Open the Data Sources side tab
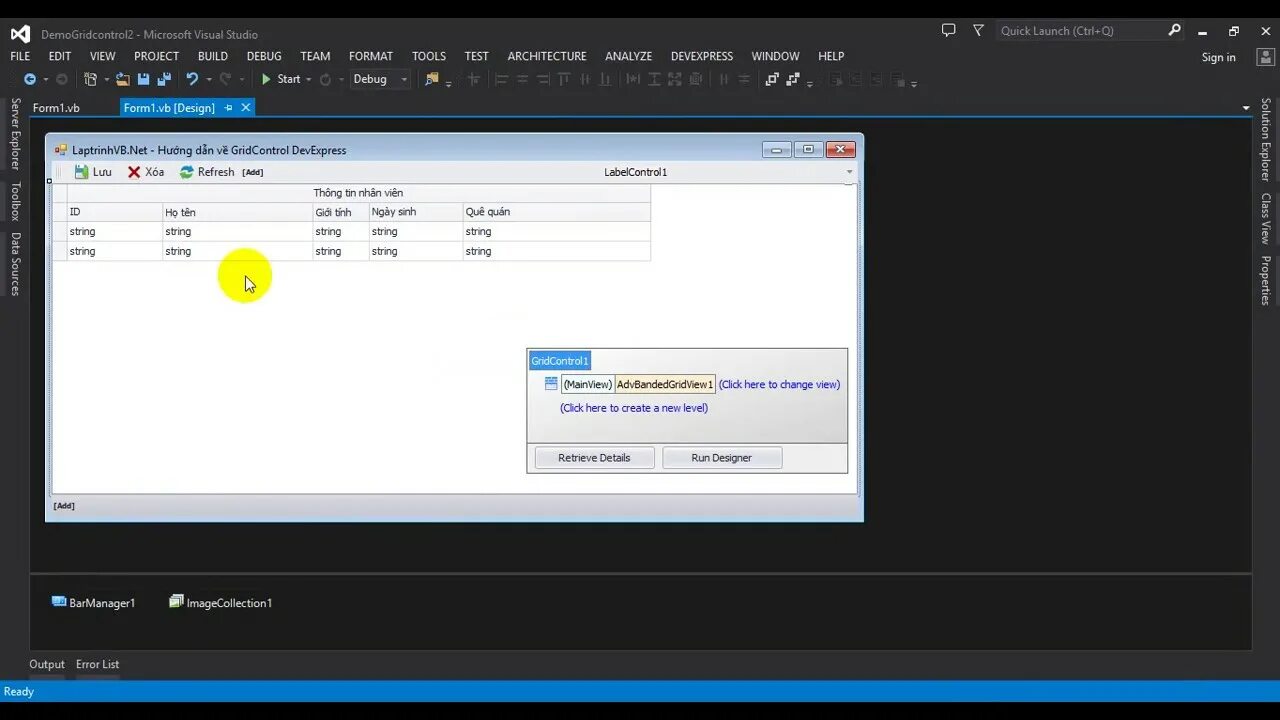 click(x=15, y=264)
